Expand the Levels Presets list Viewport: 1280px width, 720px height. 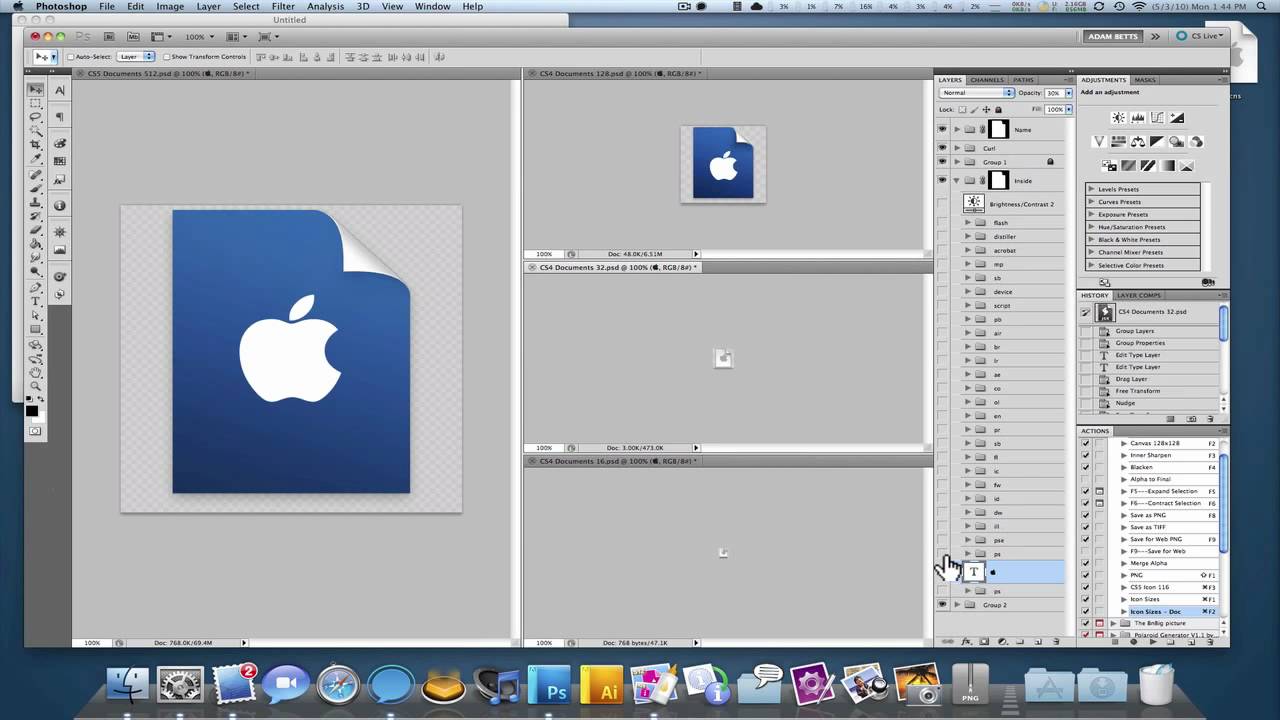tap(1092, 188)
